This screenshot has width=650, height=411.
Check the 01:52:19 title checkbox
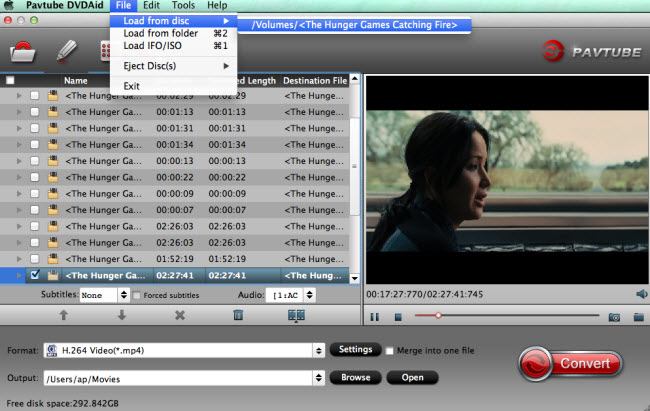click(x=35, y=259)
